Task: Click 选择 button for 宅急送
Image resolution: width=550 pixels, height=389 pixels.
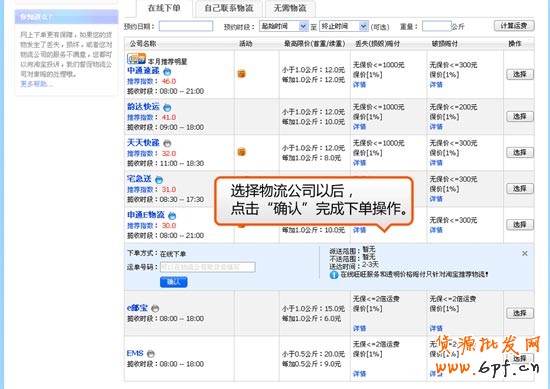Action: 520,189
